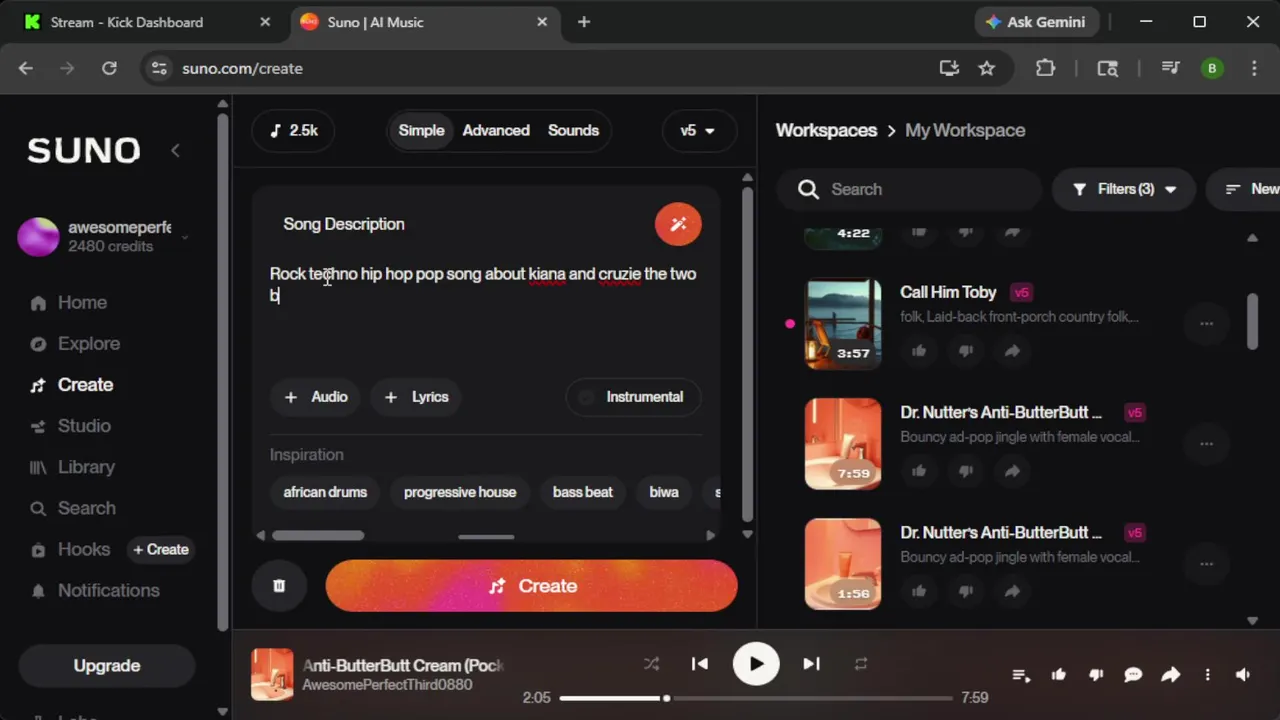The height and width of the screenshot is (720, 1280).
Task: Switch to Sounds tab
Action: (573, 131)
